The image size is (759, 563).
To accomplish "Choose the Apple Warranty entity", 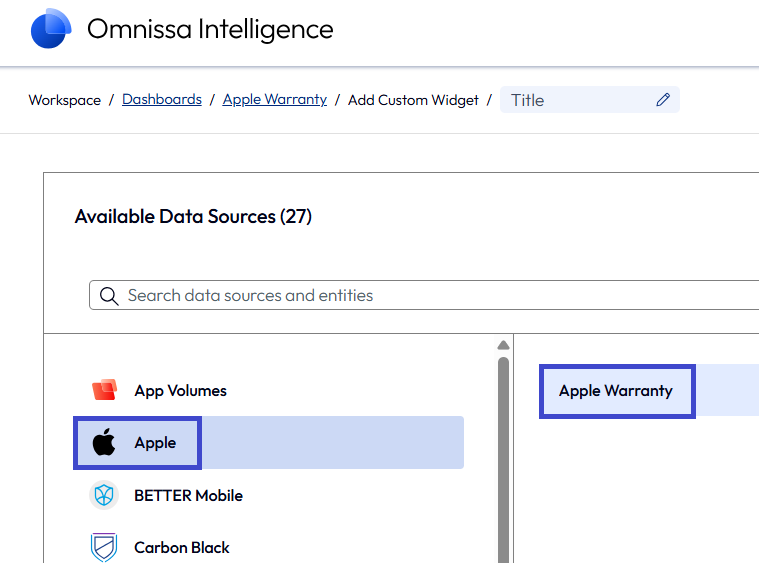I will (x=617, y=391).
